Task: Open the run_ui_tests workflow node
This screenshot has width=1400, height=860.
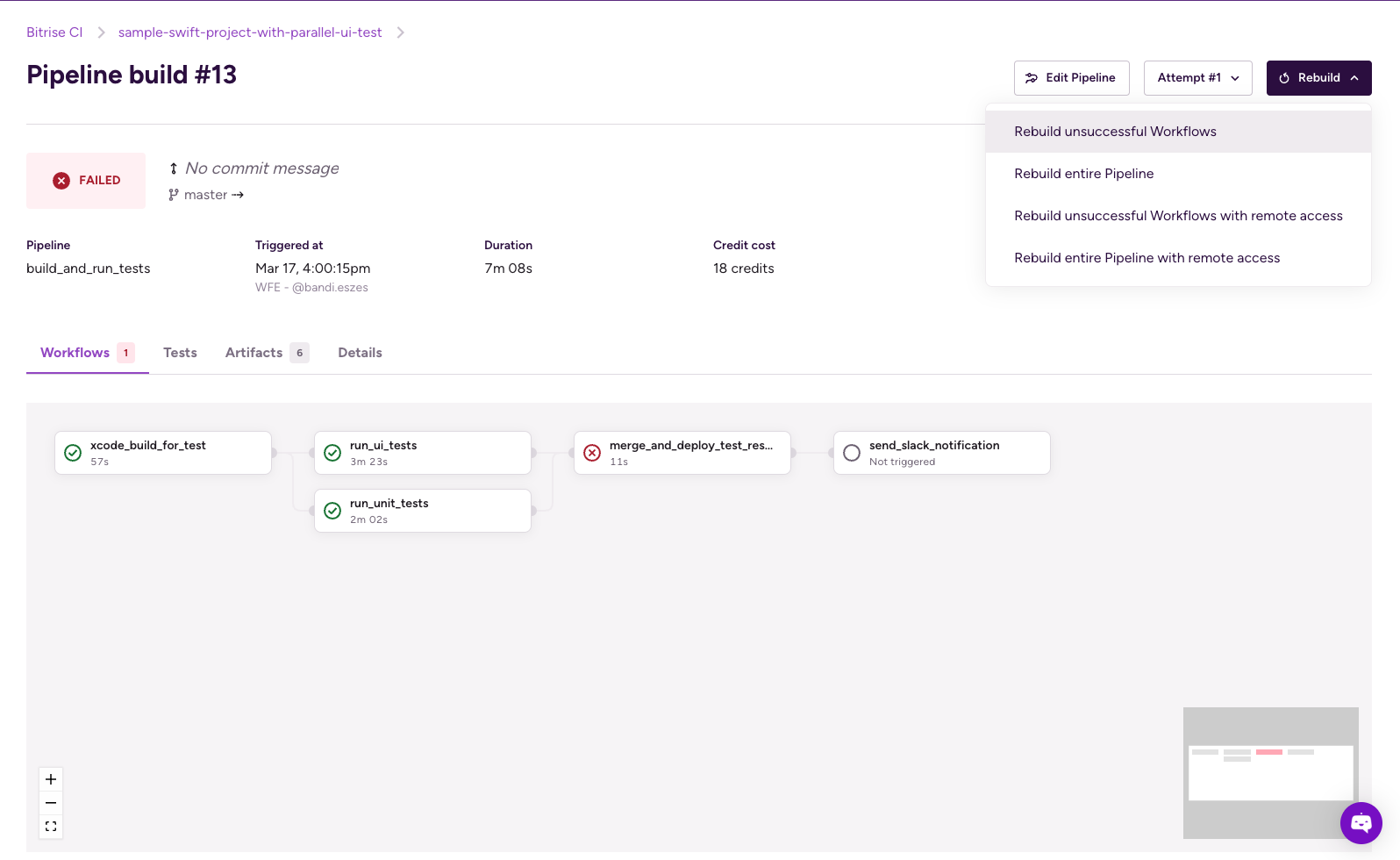Action: (423, 453)
